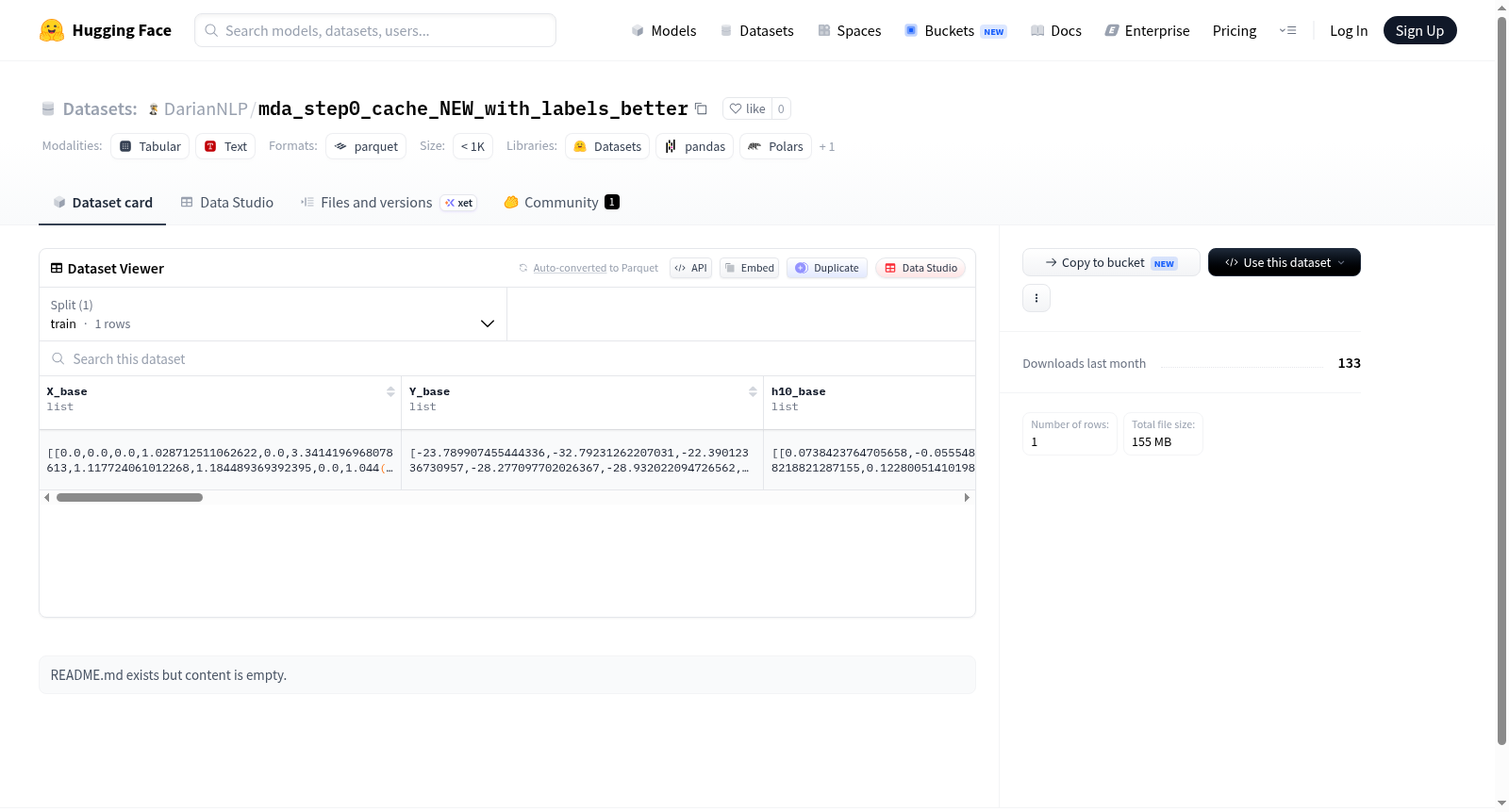
Task: Click the Number of rows box
Action: pyautogui.click(x=1070, y=434)
